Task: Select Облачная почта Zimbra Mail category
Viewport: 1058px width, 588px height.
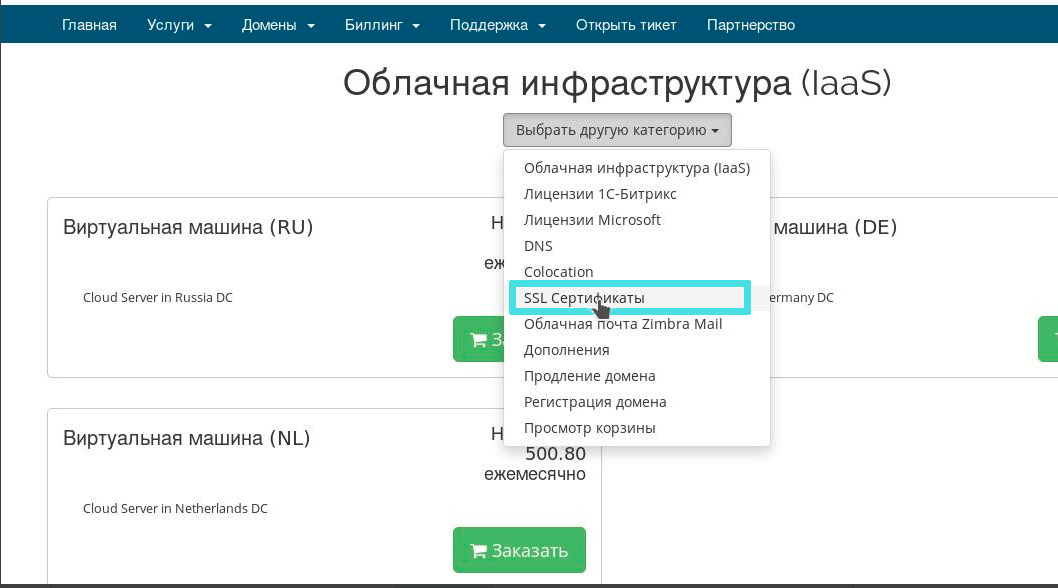Action: click(637, 324)
